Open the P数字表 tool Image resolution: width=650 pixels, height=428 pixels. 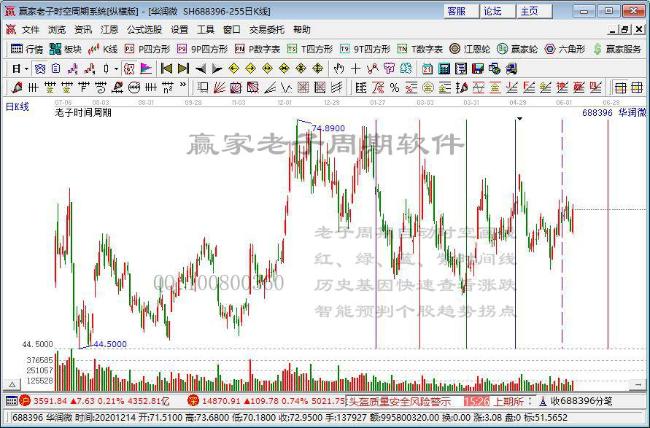coord(257,49)
